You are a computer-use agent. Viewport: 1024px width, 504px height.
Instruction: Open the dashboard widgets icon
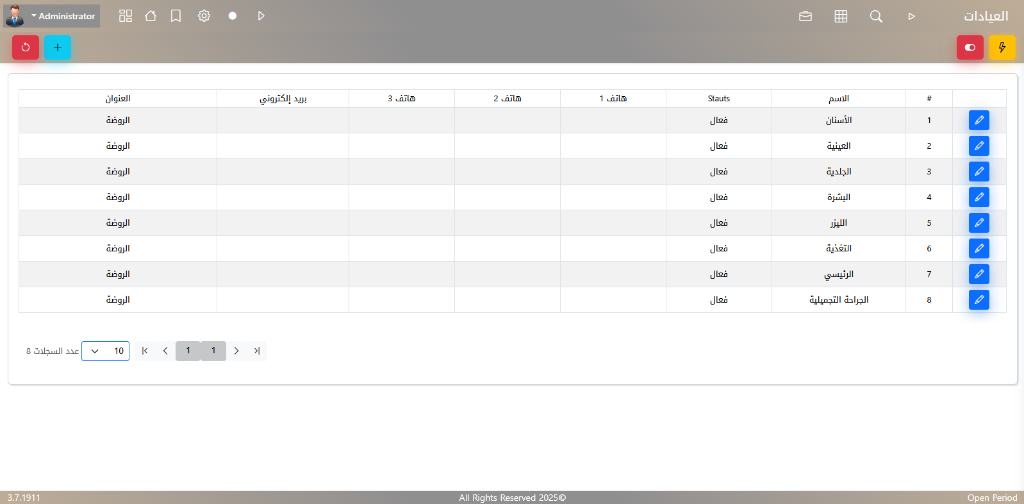[125, 16]
